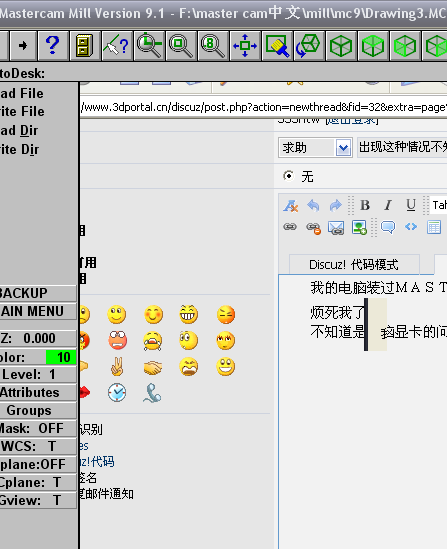Toggle the Mask: OFF setting
Screen dimensions: 447x549
click(x=37, y=428)
